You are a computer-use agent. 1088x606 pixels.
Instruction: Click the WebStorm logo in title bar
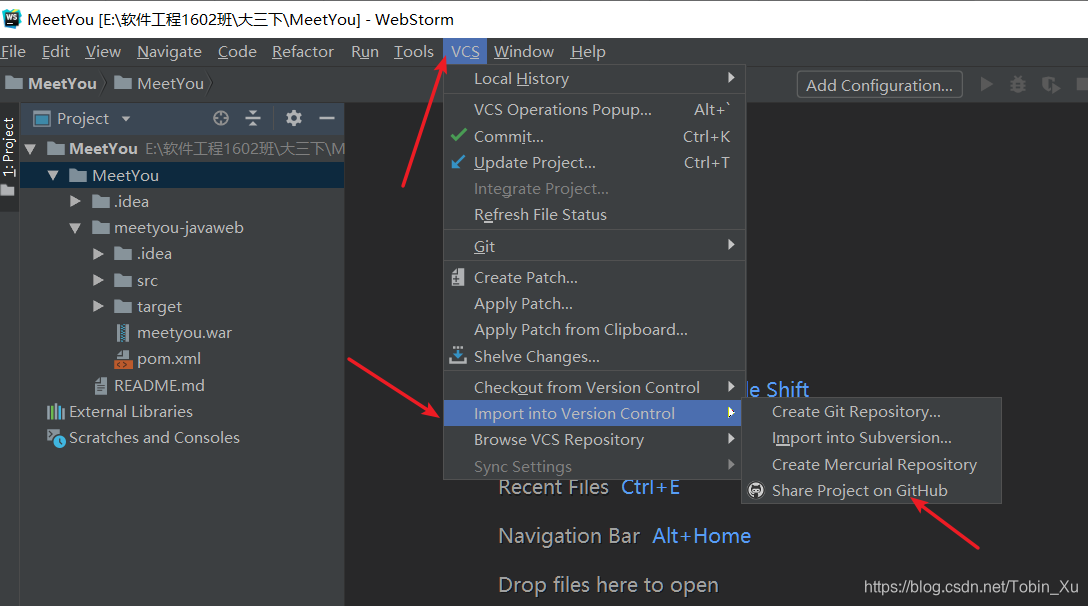tap(12, 19)
